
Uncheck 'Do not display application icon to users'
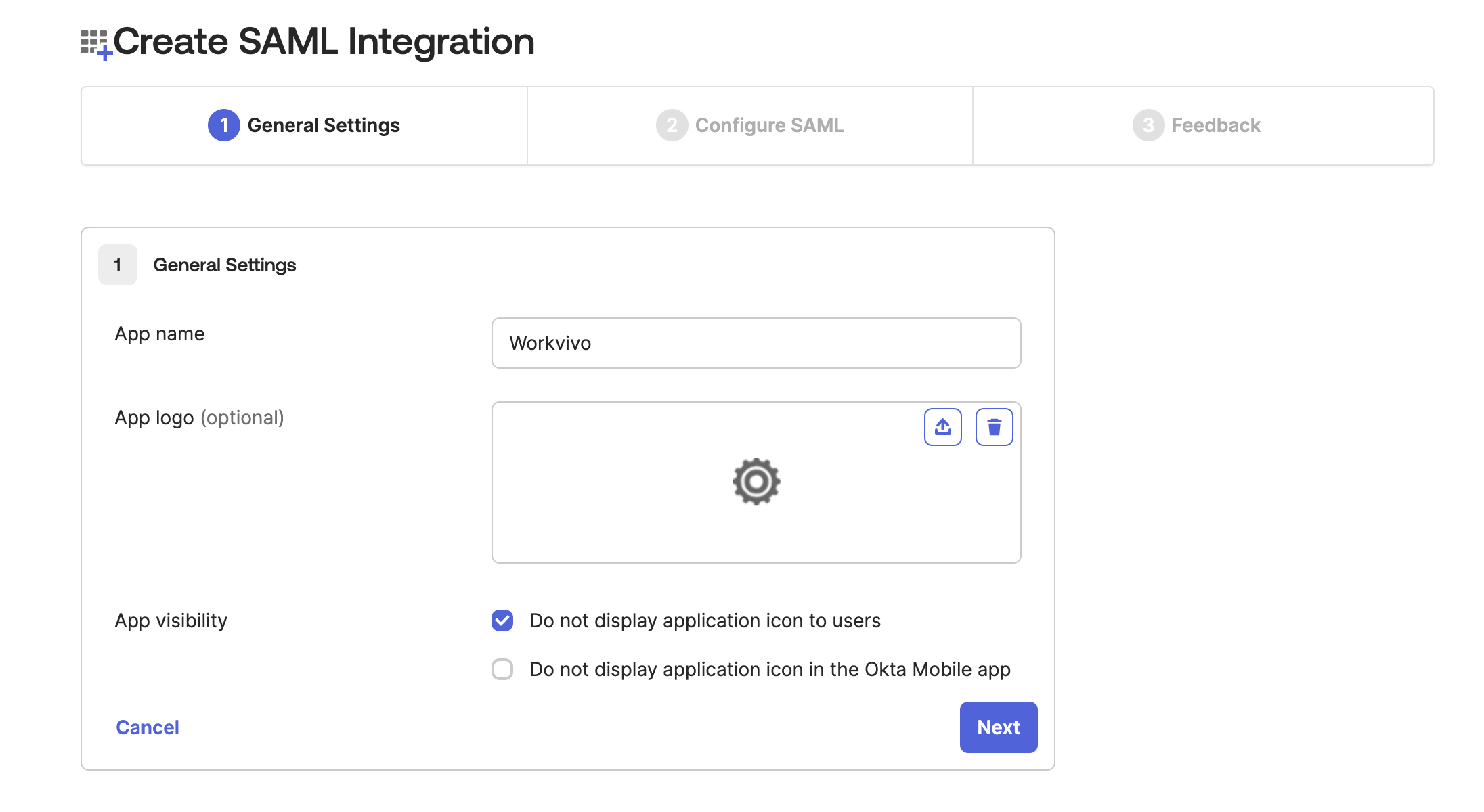502,621
